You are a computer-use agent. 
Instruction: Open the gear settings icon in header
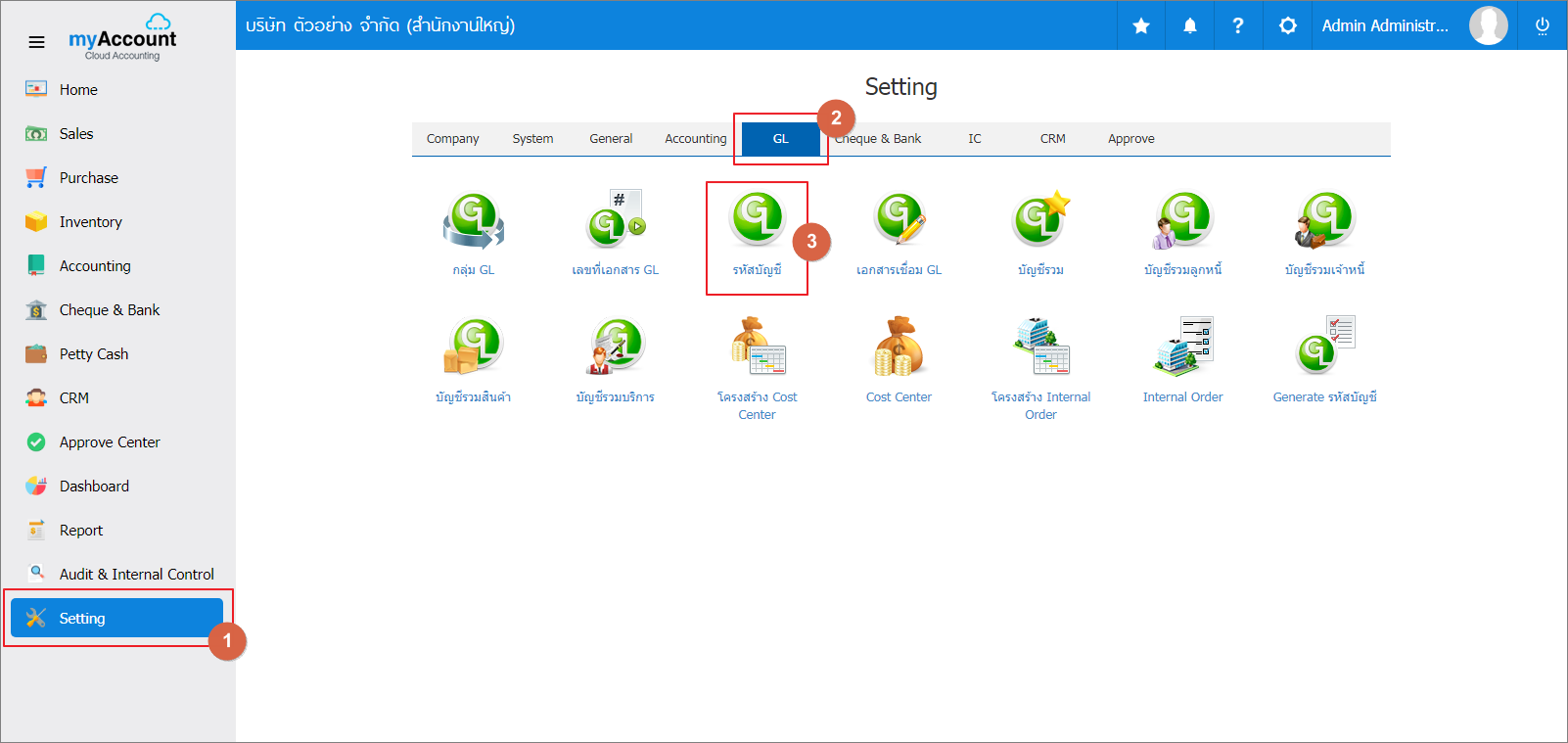click(1288, 25)
